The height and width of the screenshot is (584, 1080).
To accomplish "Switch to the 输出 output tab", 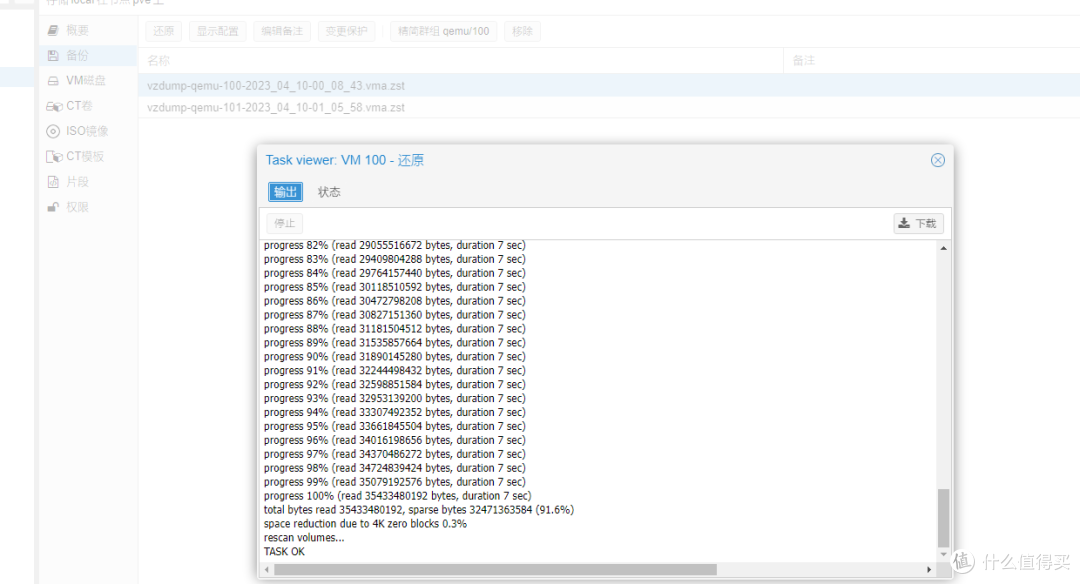I will (285, 192).
